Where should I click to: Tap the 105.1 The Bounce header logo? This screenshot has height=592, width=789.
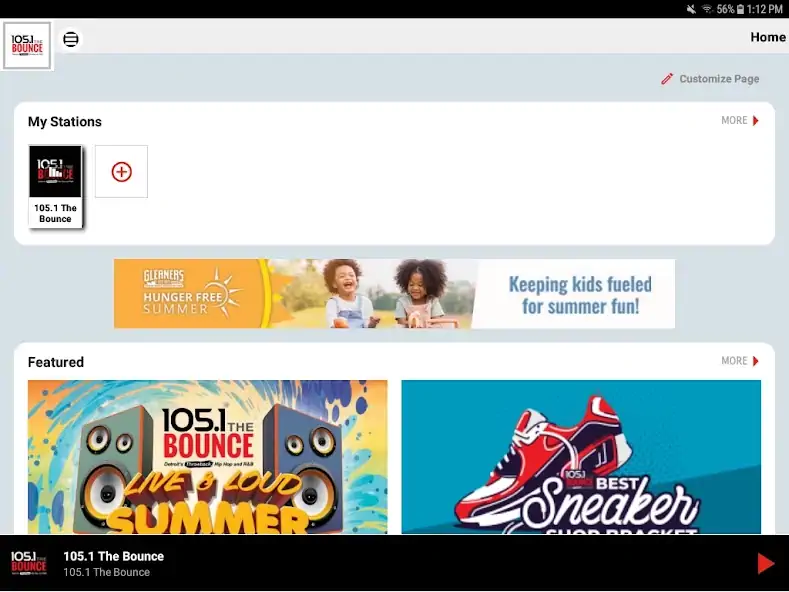[x=27, y=45]
